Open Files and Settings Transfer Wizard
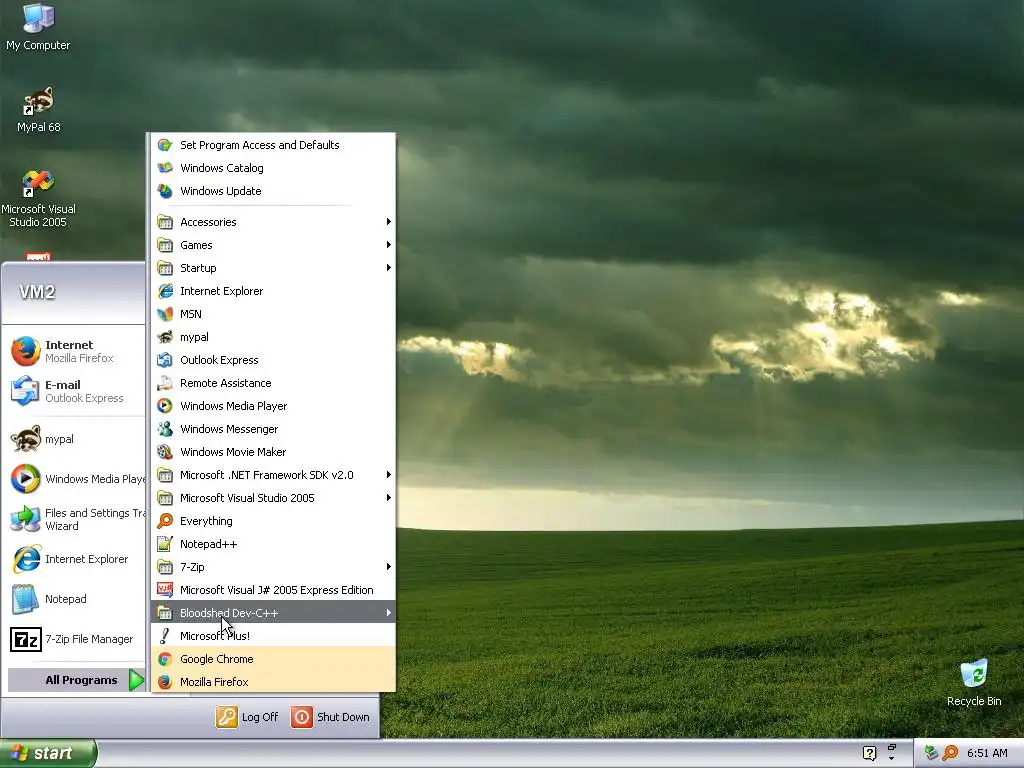The height and width of the screenshot is (768, 1024). coord(74,519)
